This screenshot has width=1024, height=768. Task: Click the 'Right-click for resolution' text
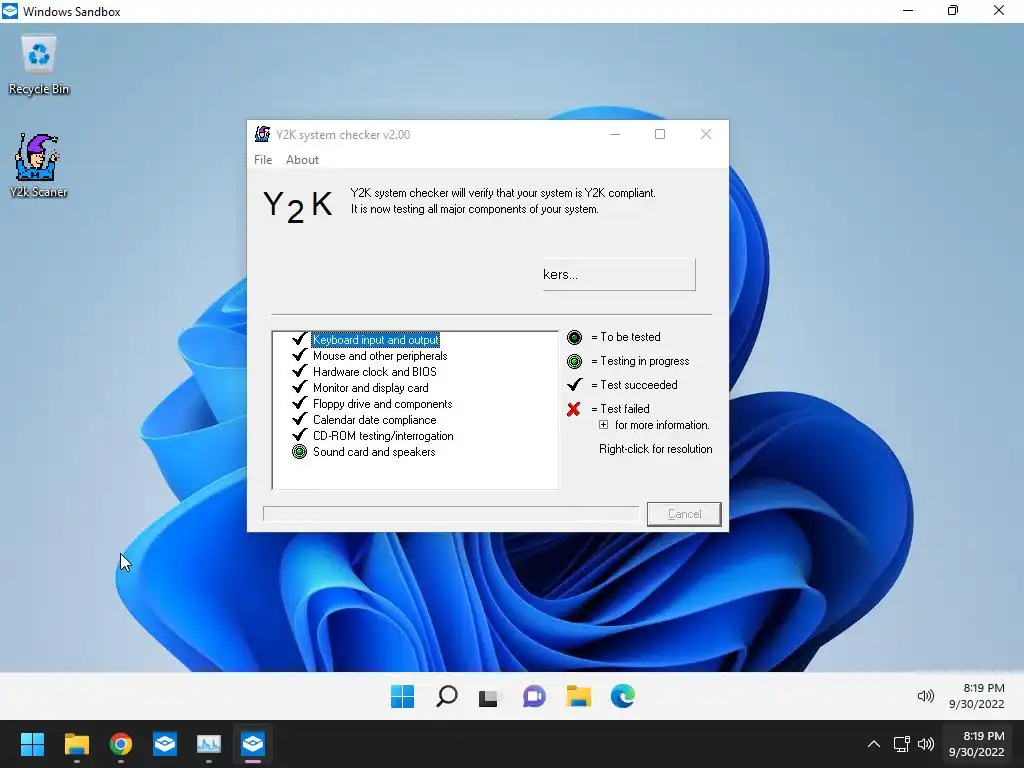pos(655,449)
